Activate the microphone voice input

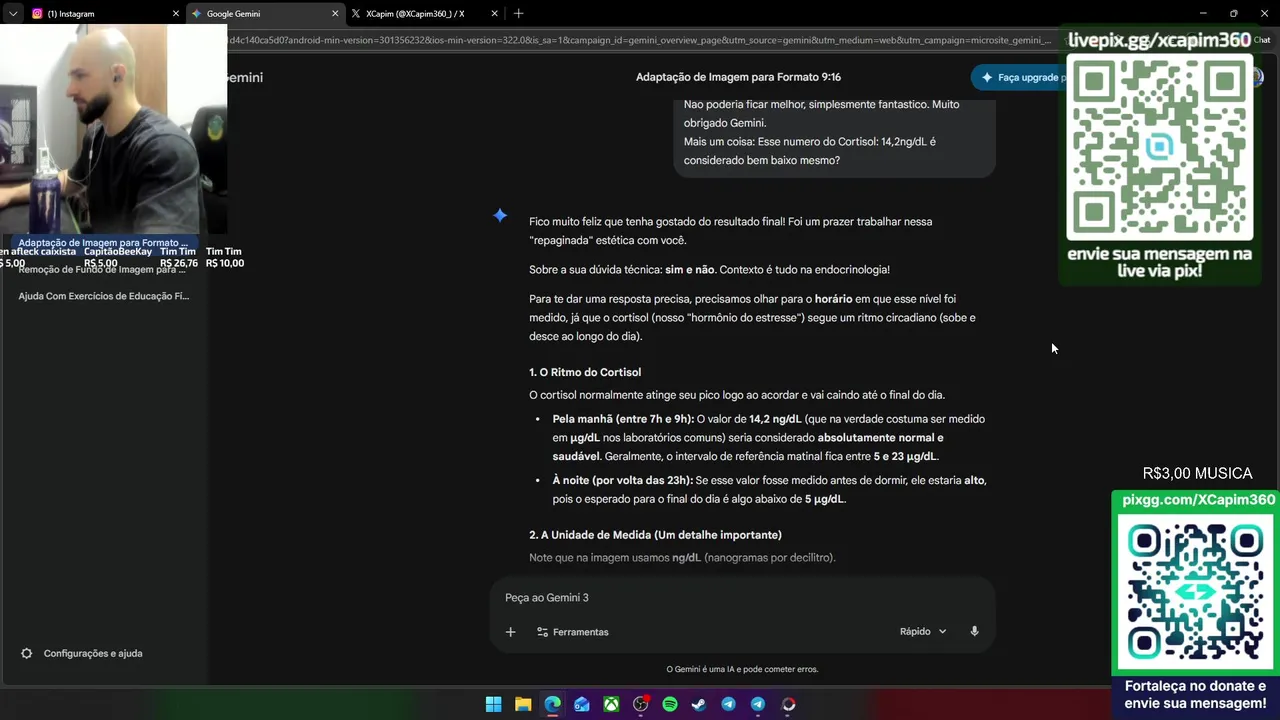pyautogui.click(x=974, y=632)
